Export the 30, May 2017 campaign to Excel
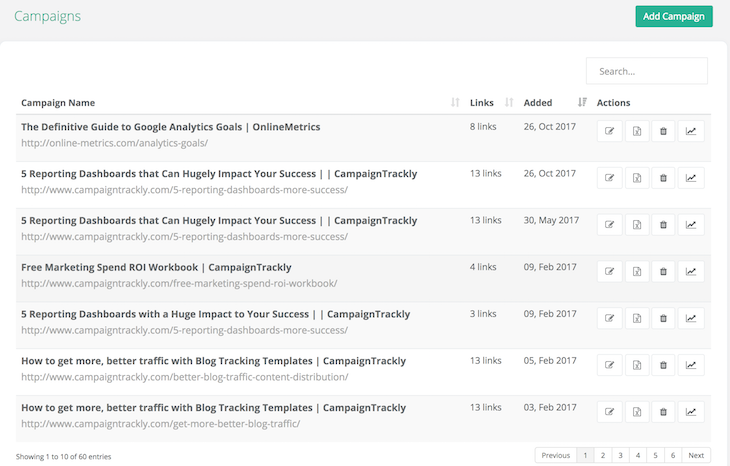The width and height of the screenshot is (730, 466). pos(637,225)
